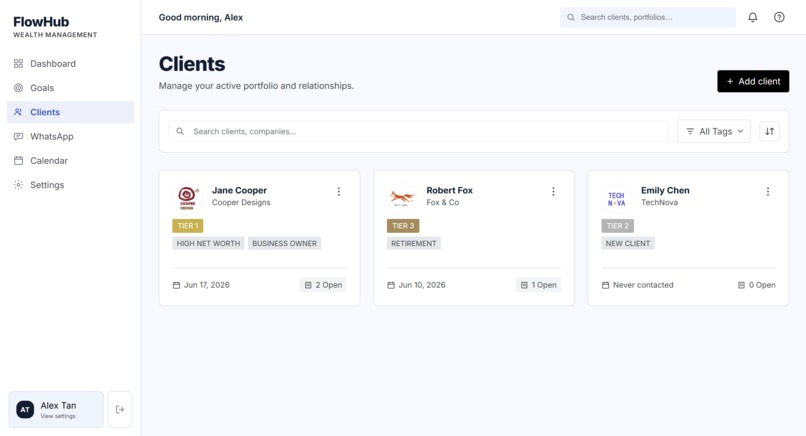
Task: Open the notifications bell
Action: pyautogui.click(x=753, y=17)
